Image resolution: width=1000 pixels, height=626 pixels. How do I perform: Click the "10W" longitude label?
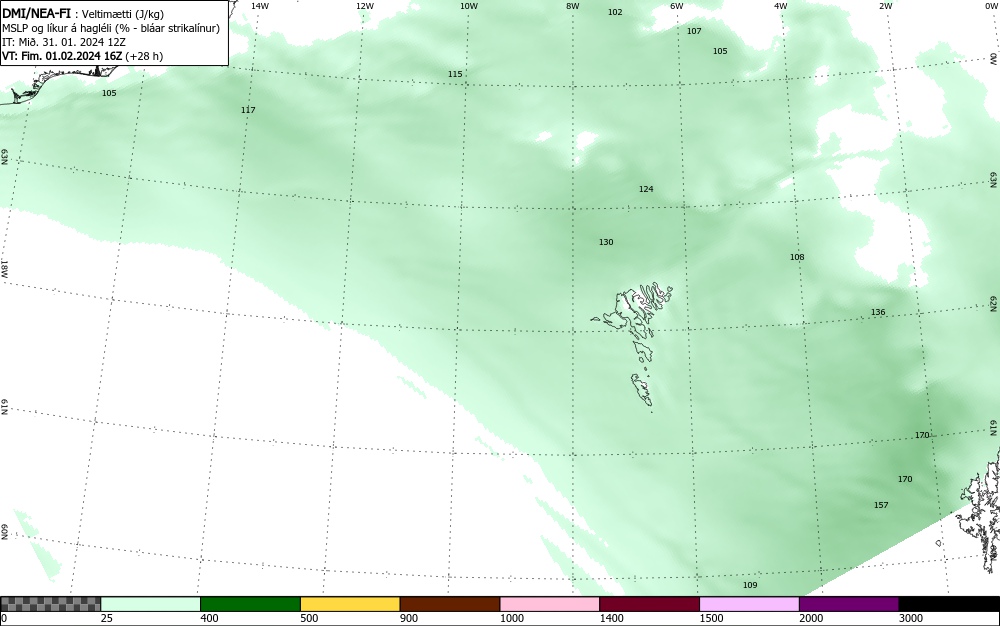click(x=469, y=6)
